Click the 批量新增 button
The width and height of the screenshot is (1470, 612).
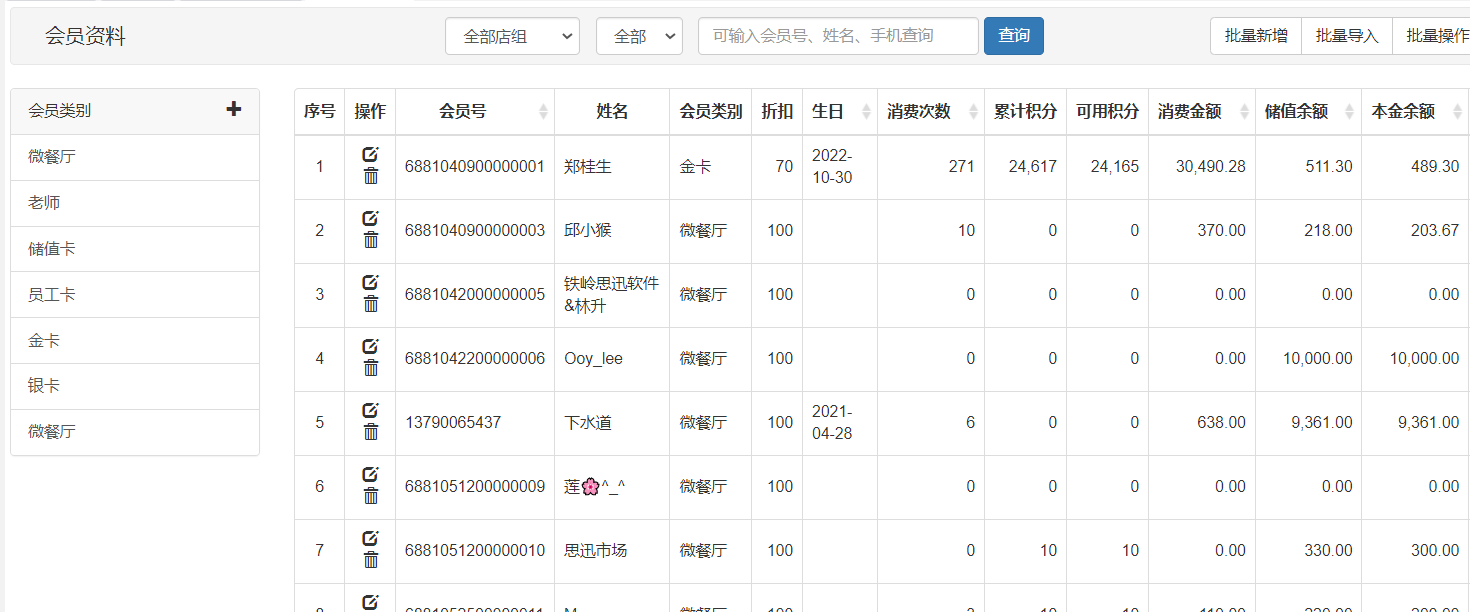(x=1255, y=36)
